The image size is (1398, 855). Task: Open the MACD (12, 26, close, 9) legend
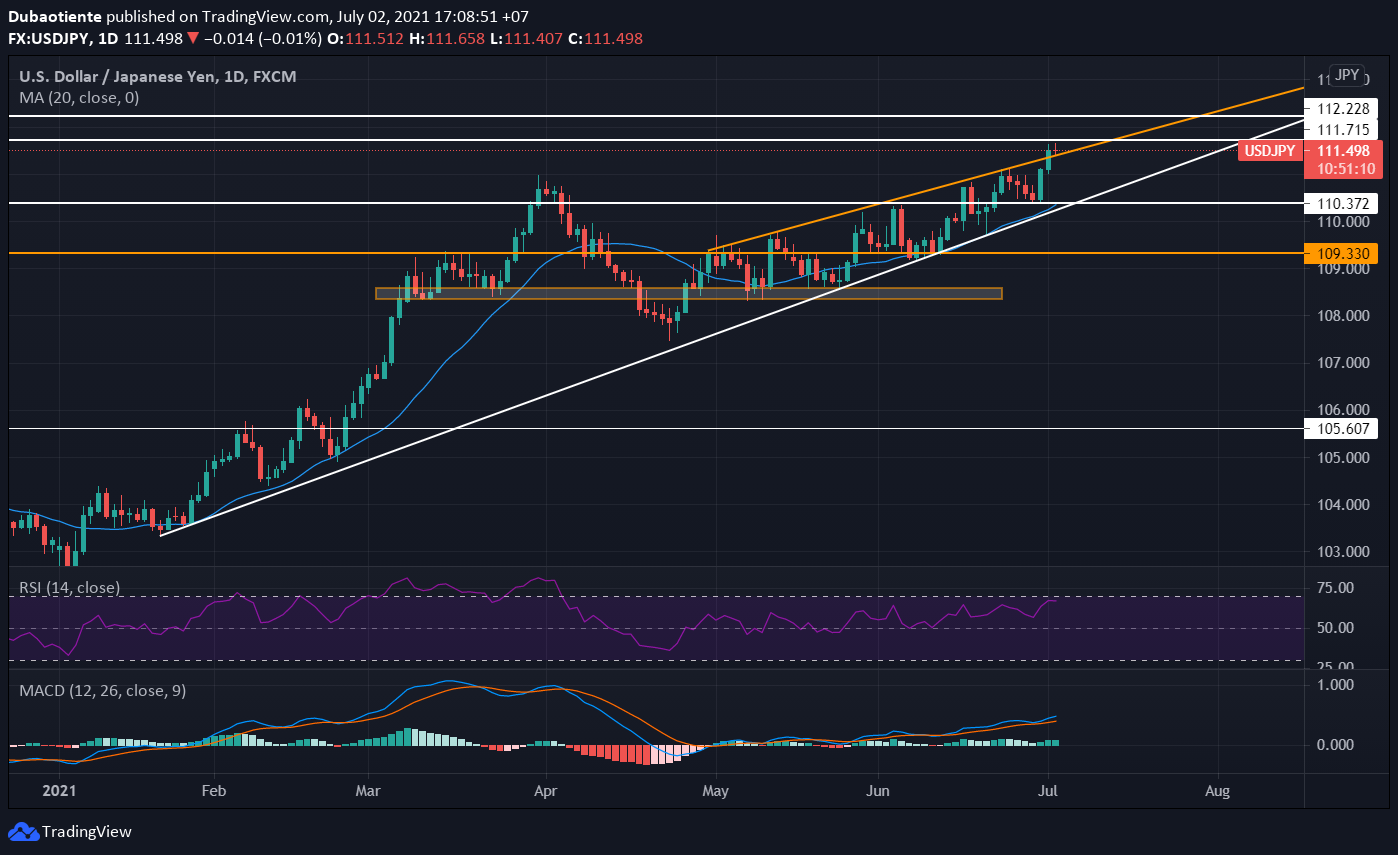click(102, 690)
